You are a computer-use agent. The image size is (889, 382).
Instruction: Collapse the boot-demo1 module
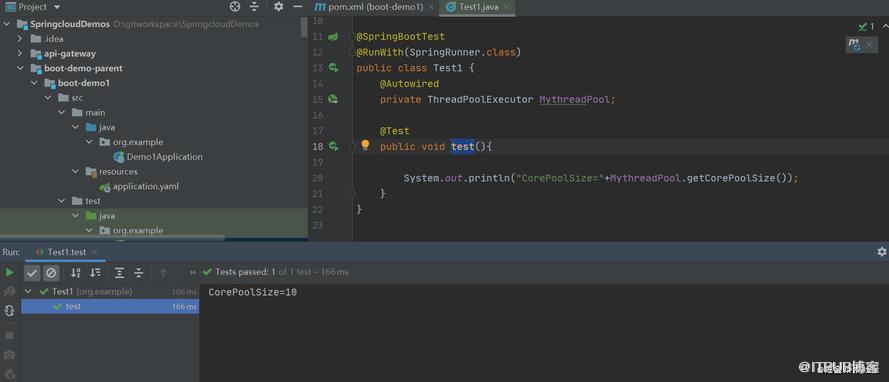[34, 83]
